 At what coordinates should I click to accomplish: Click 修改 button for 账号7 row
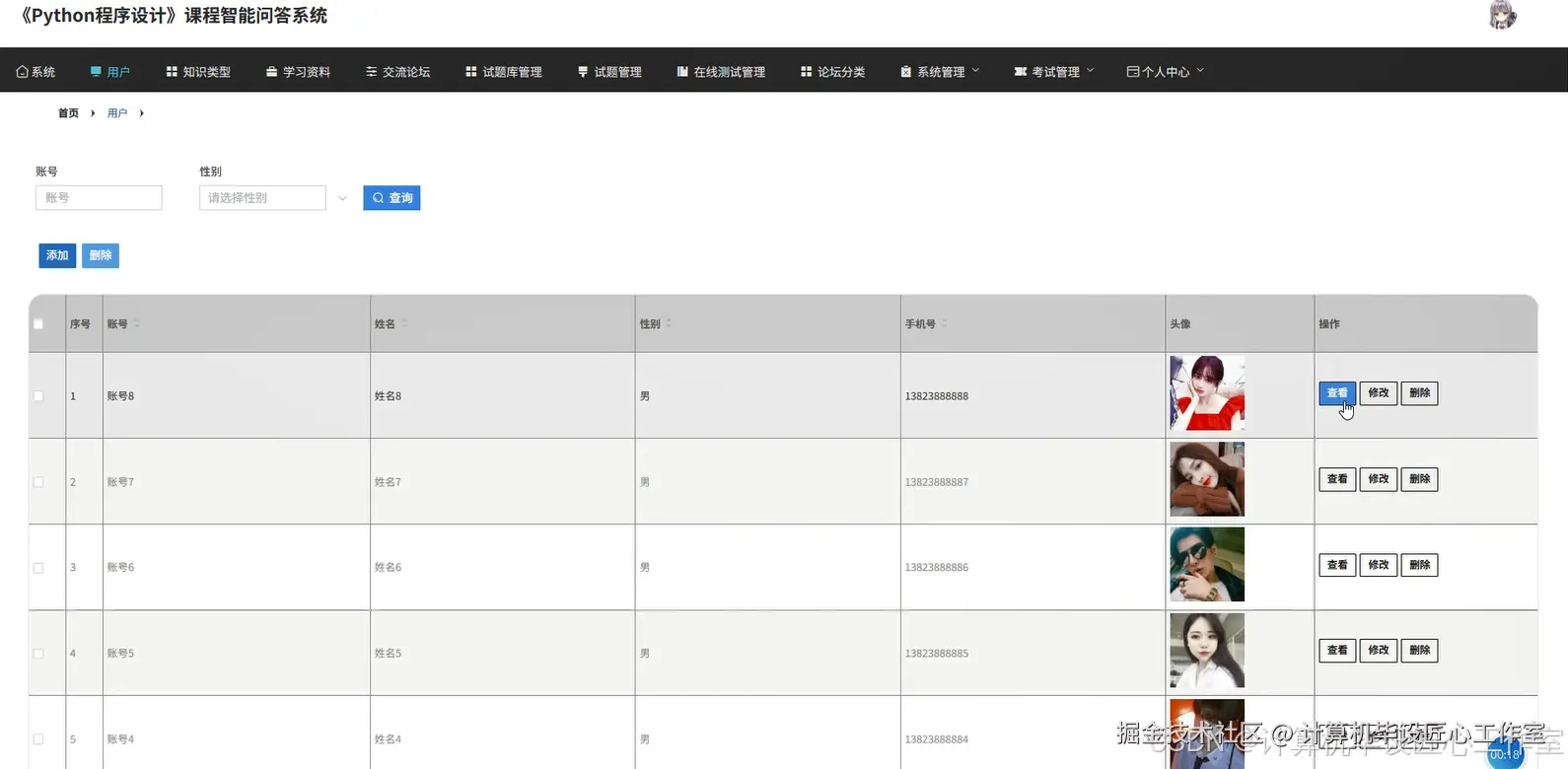click(x=1378, y=479)
